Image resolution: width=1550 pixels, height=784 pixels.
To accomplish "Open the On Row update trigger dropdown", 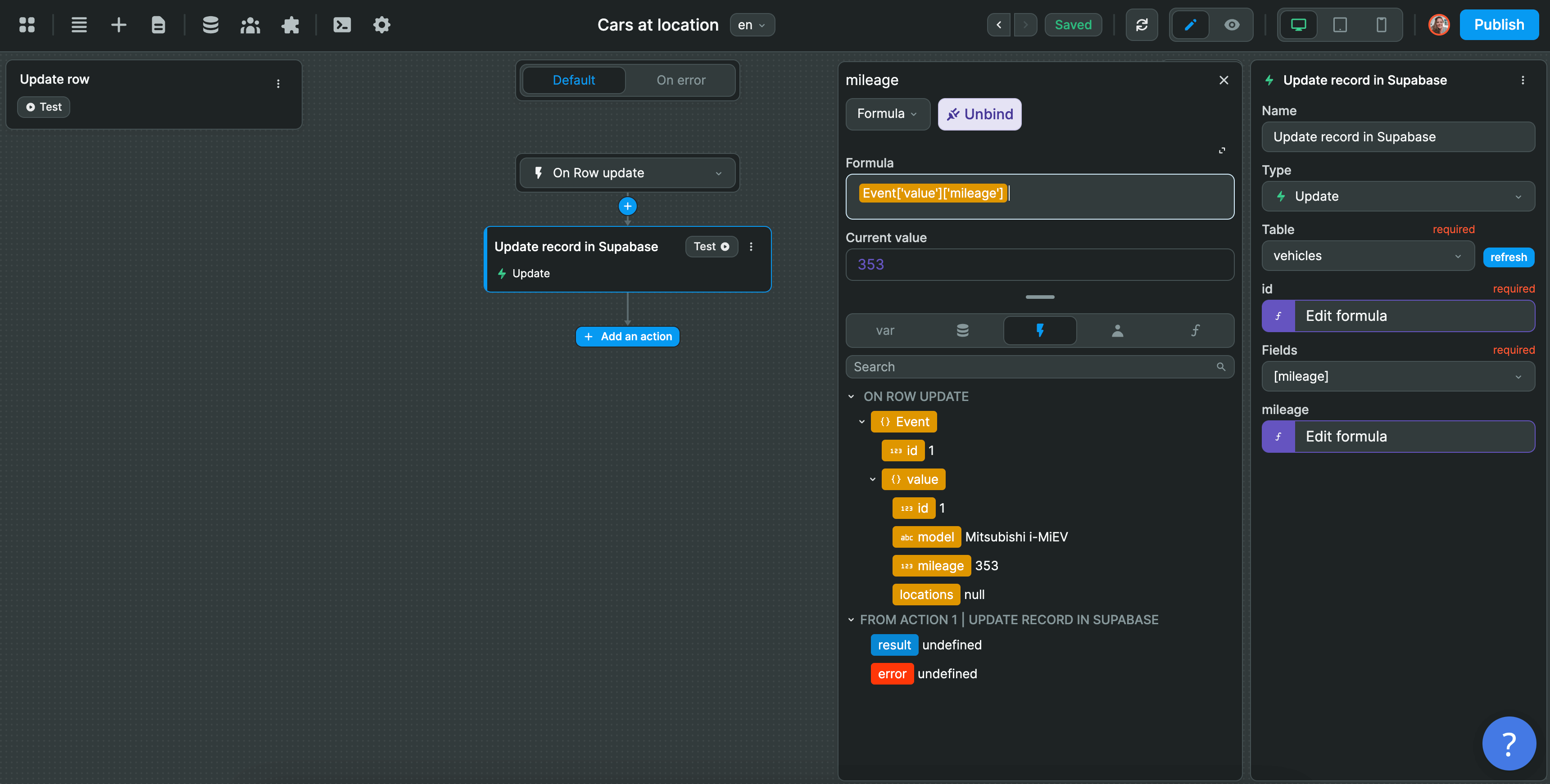I will pos(627,173).
